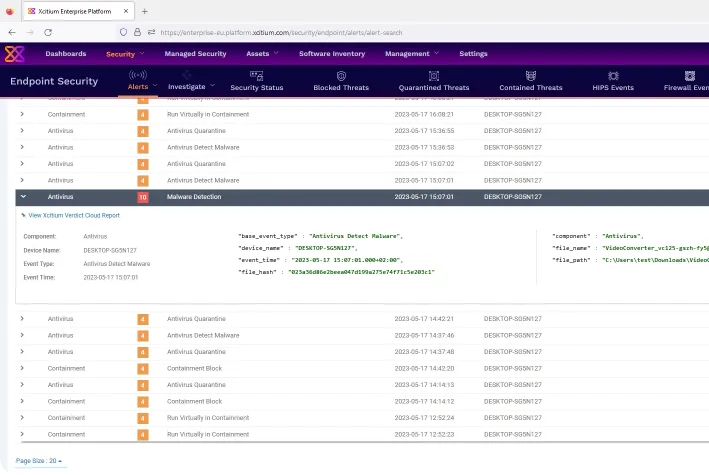Expand the 15:36:53 Antivirus Detect Malware row

(x=22, y=147)
